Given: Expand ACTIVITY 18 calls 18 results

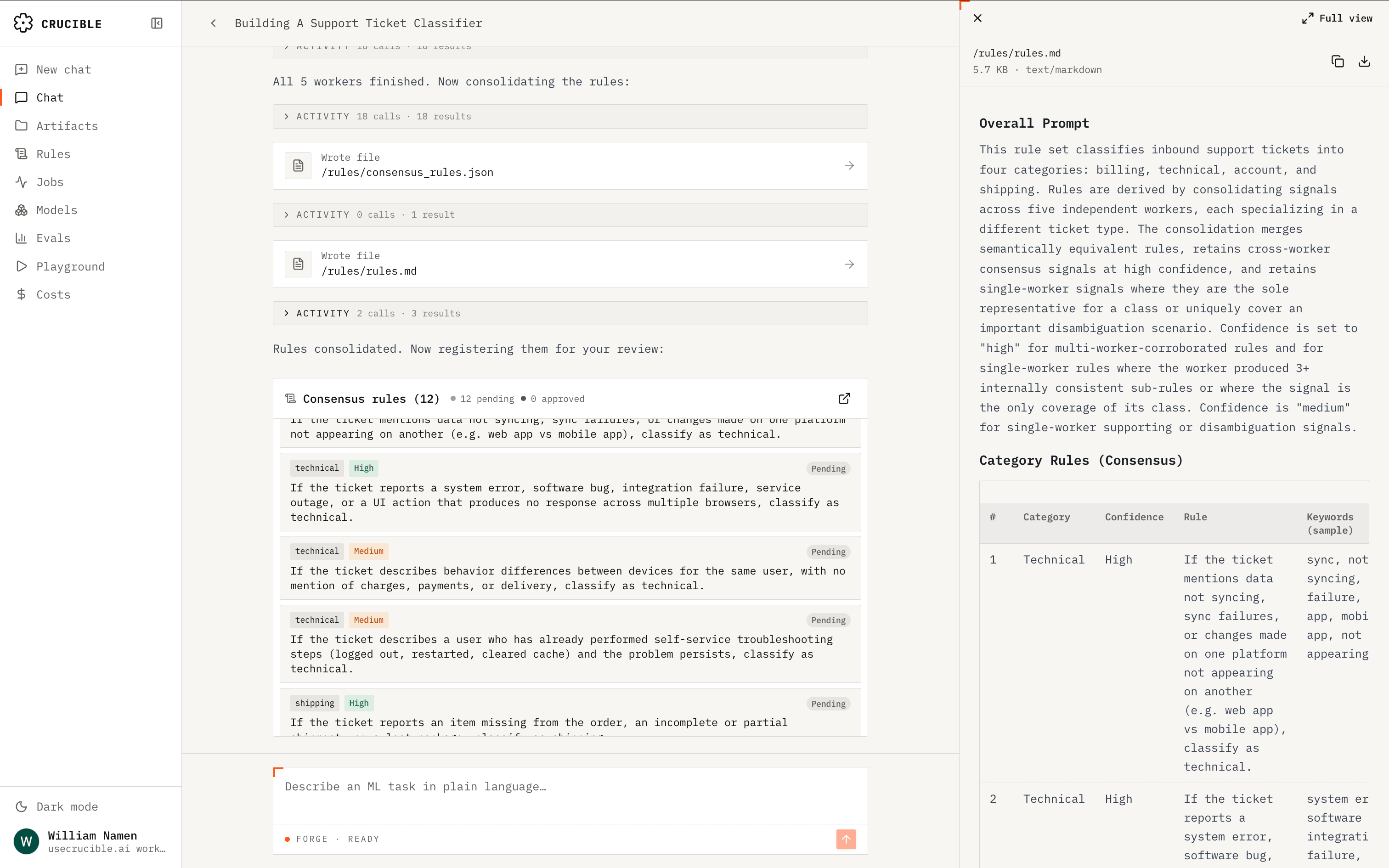Looking at the screenshot, I should (570, 117).
